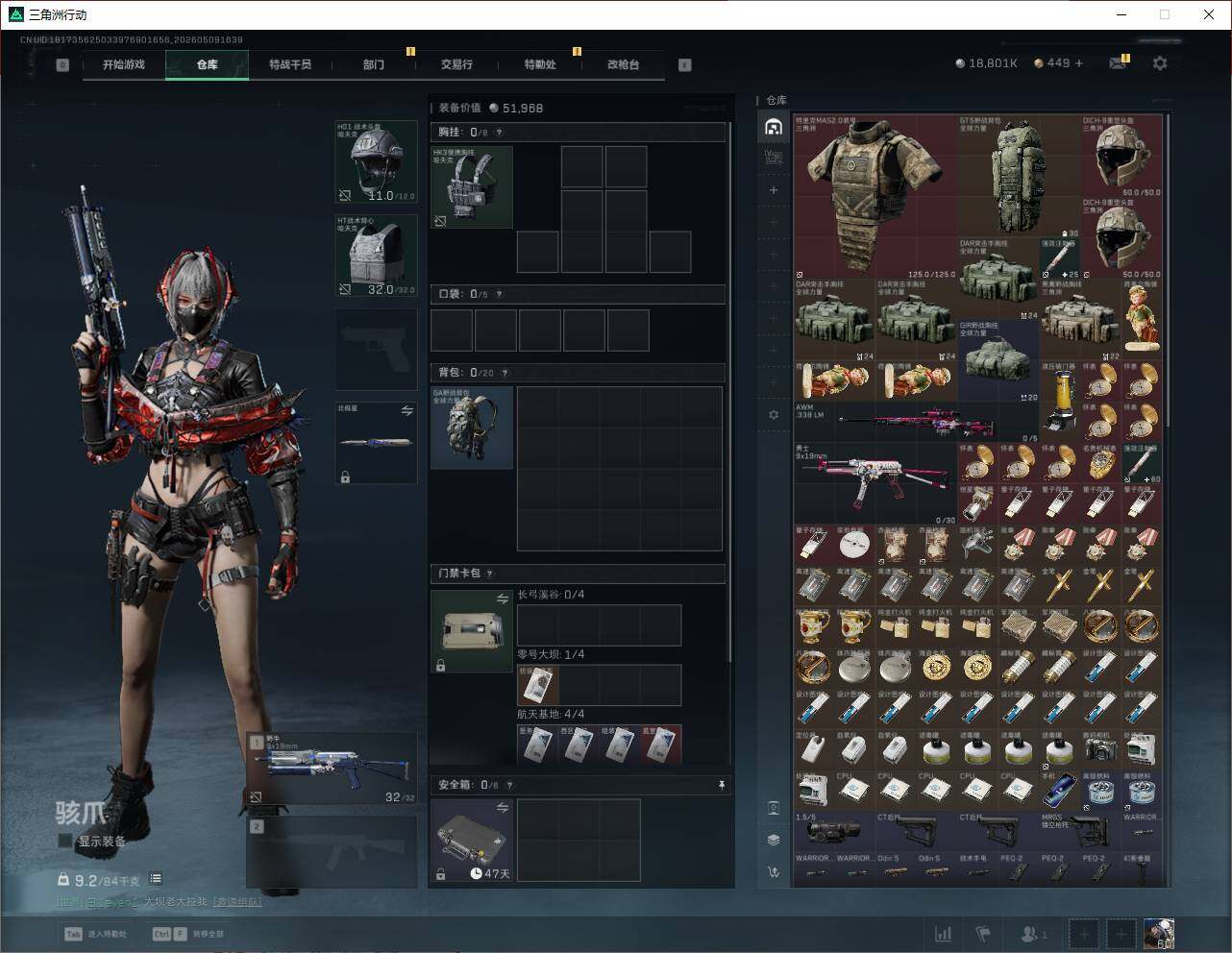Select weapon slot 1 野牛 submachine gun
The width and height of the screenshot is (1232, 953).
[x=333, y=769]
